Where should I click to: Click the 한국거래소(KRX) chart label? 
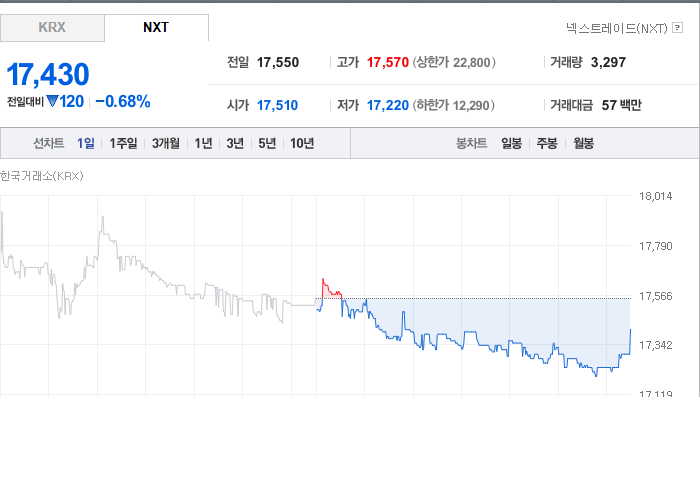click(x=42, y=176)
